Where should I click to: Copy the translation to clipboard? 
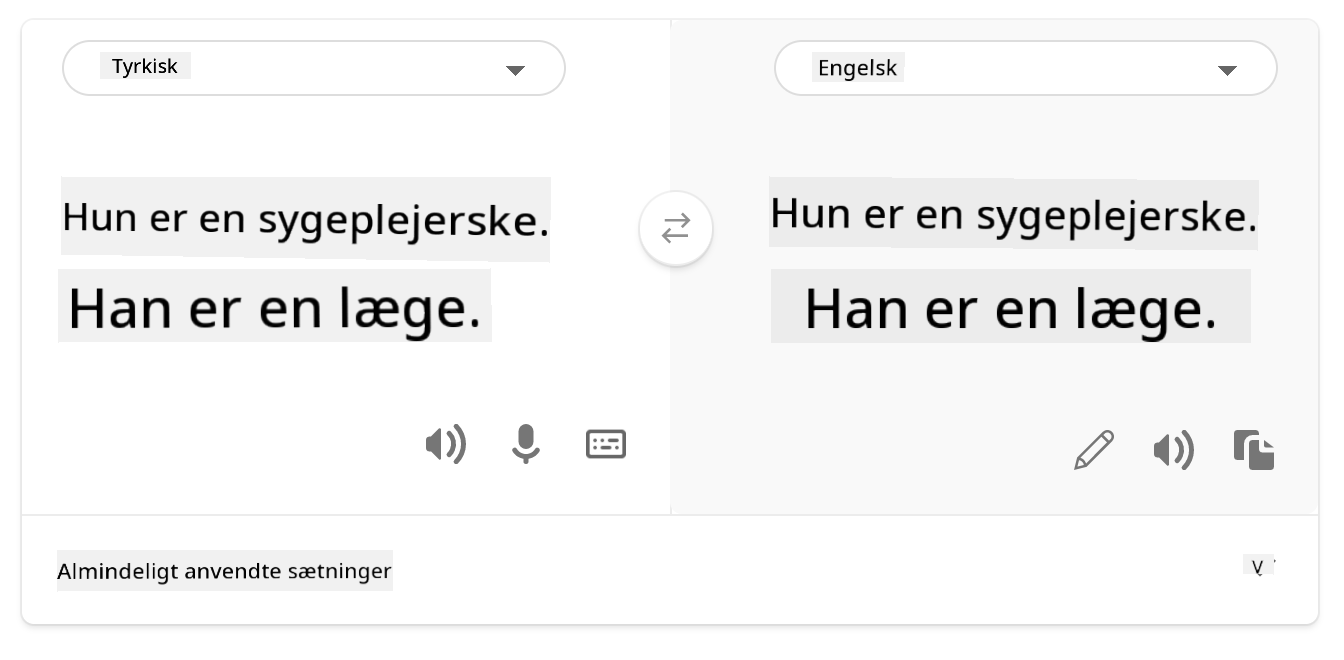1254,450
